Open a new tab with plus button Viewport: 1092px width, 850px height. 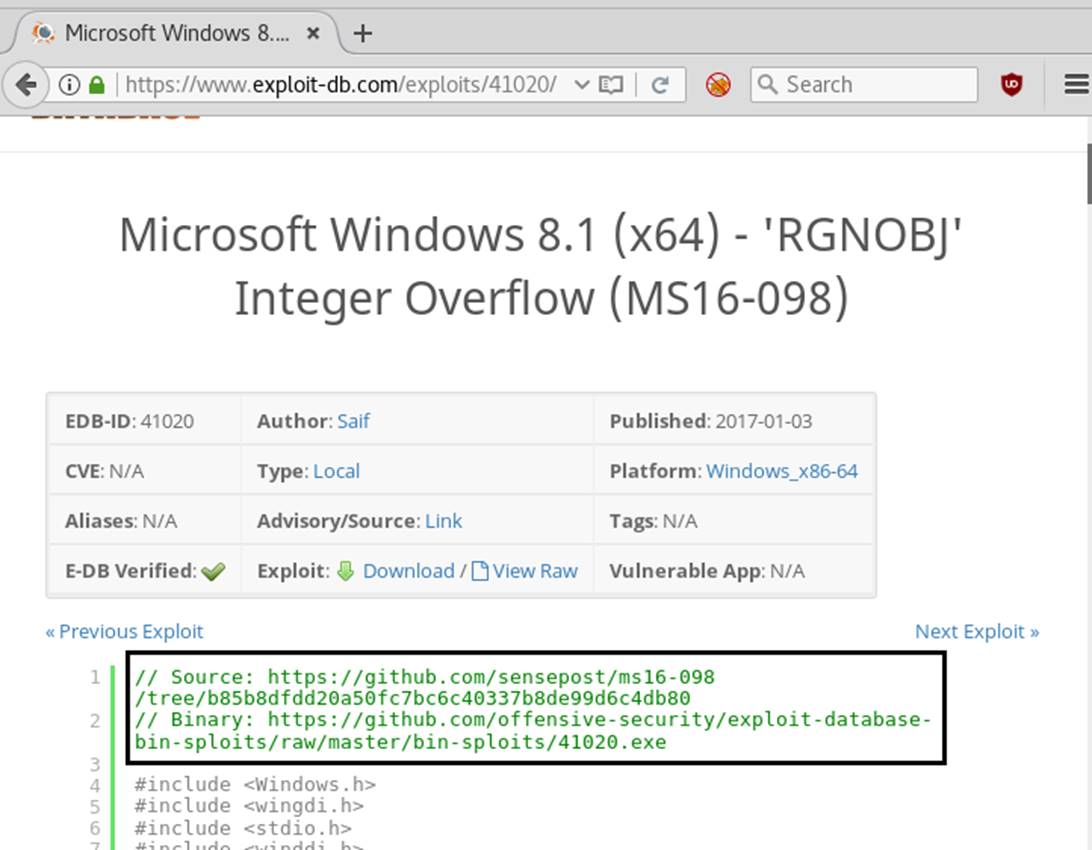click(362, 33)
